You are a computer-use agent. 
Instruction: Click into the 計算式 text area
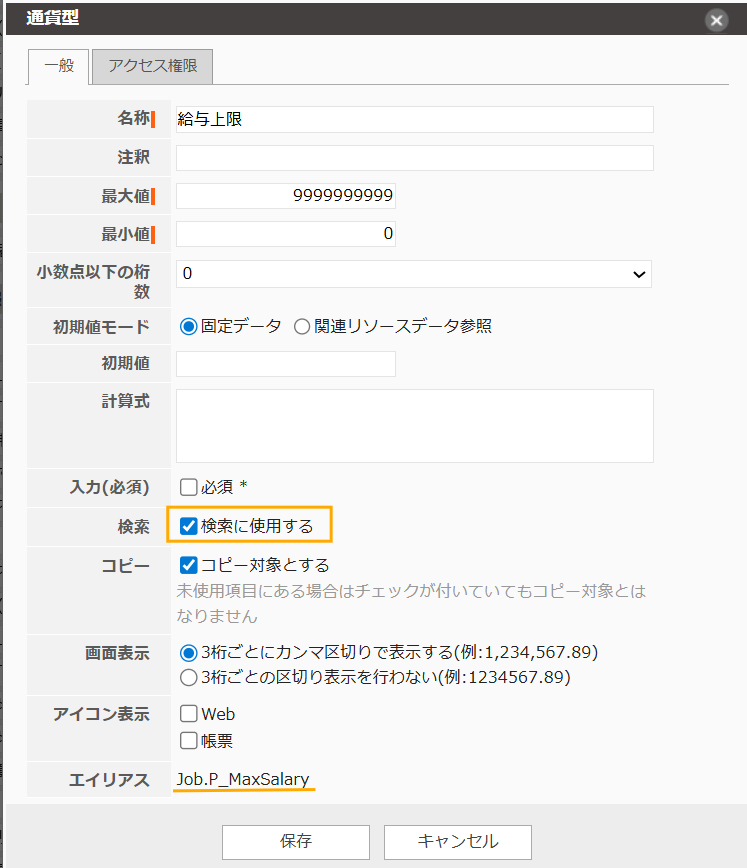[x=414, y=425]
